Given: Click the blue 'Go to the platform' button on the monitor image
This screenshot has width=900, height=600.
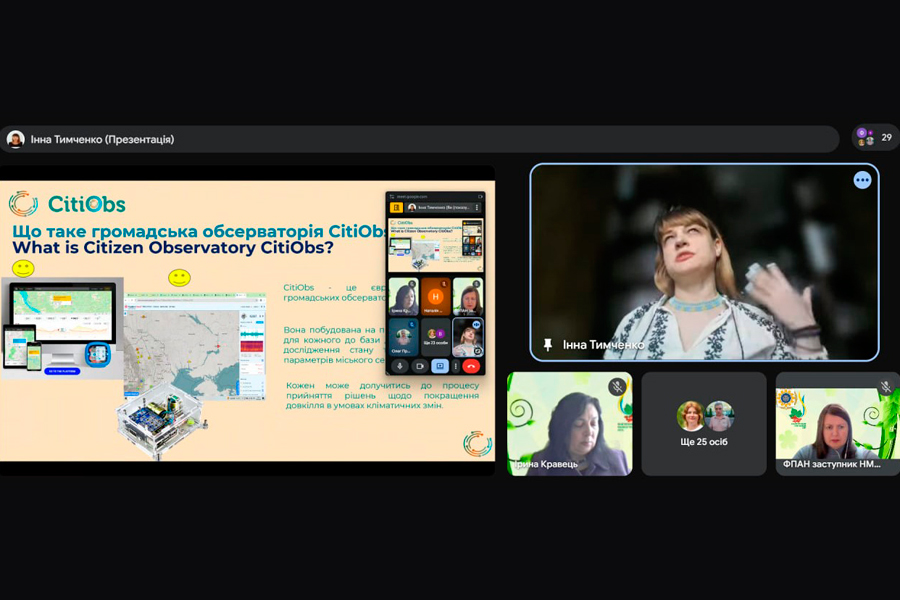Looking at the screenshot, I should click(x=61, y=371).
